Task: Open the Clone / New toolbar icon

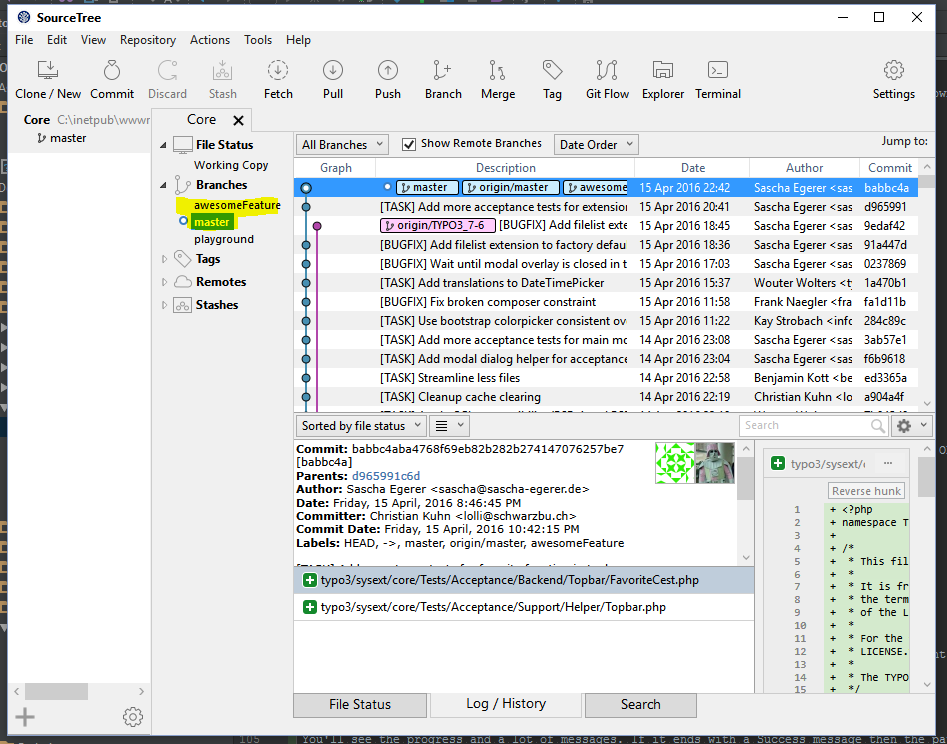Action: (48, 80)
